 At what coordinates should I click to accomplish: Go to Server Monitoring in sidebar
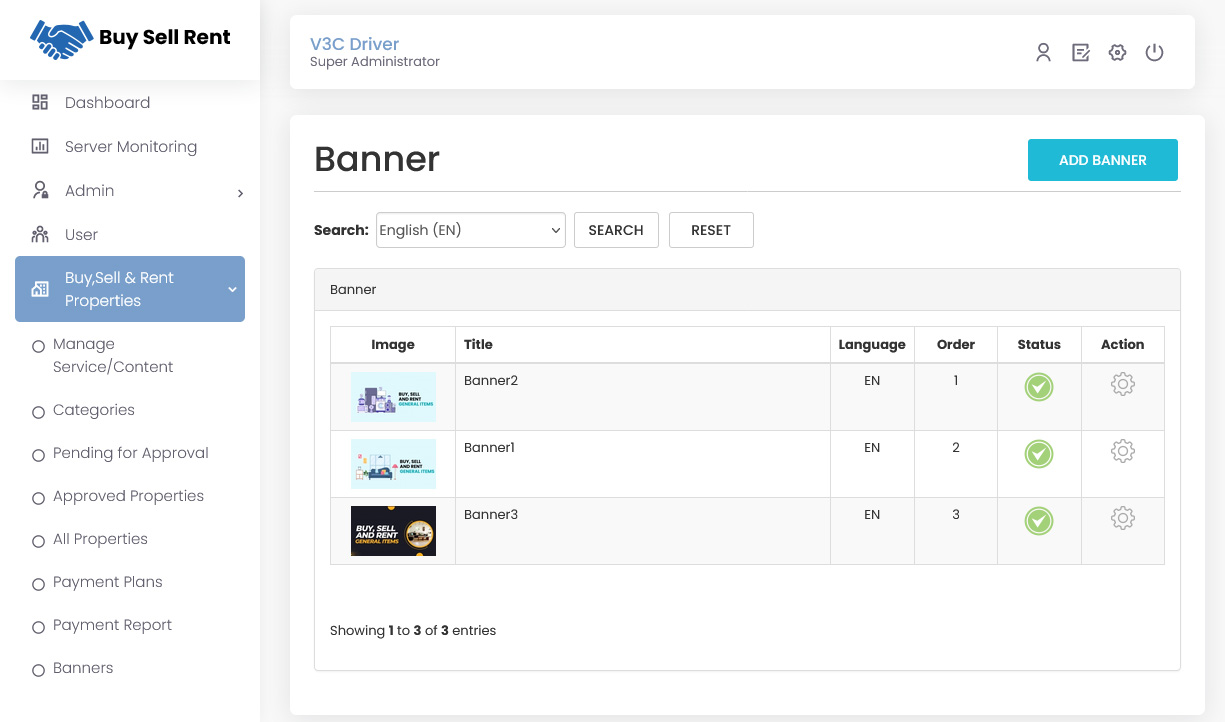click(130, 147)
